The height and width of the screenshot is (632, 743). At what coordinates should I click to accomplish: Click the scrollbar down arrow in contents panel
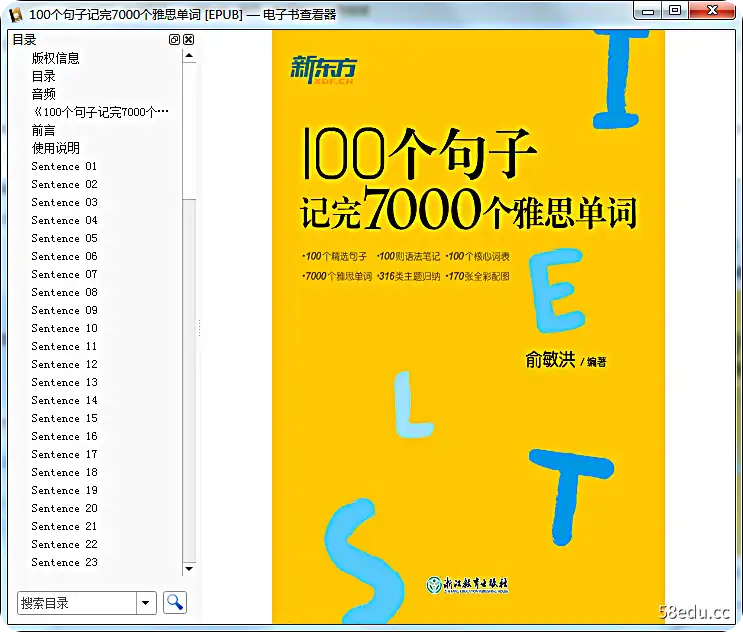pyautogui.click(x=189, y=569)
